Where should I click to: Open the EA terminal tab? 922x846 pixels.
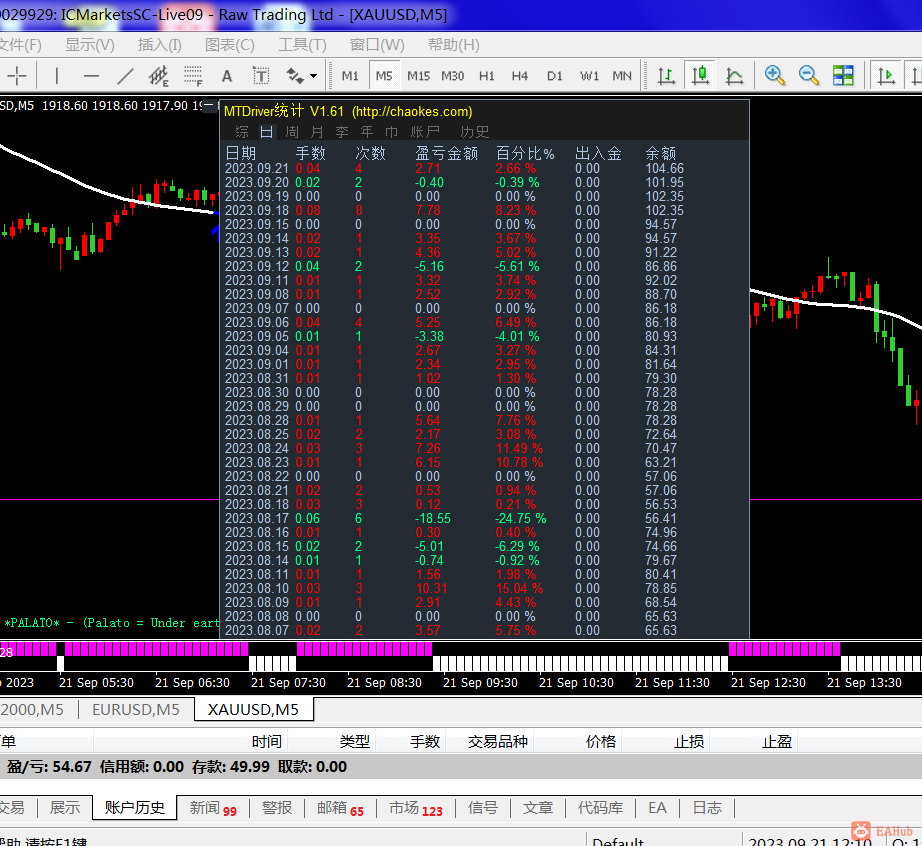point(657,808)
